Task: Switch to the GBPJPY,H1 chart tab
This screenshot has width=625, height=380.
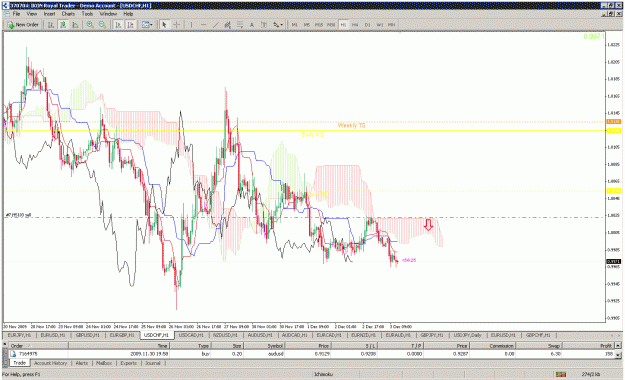Action: [432, 335]
